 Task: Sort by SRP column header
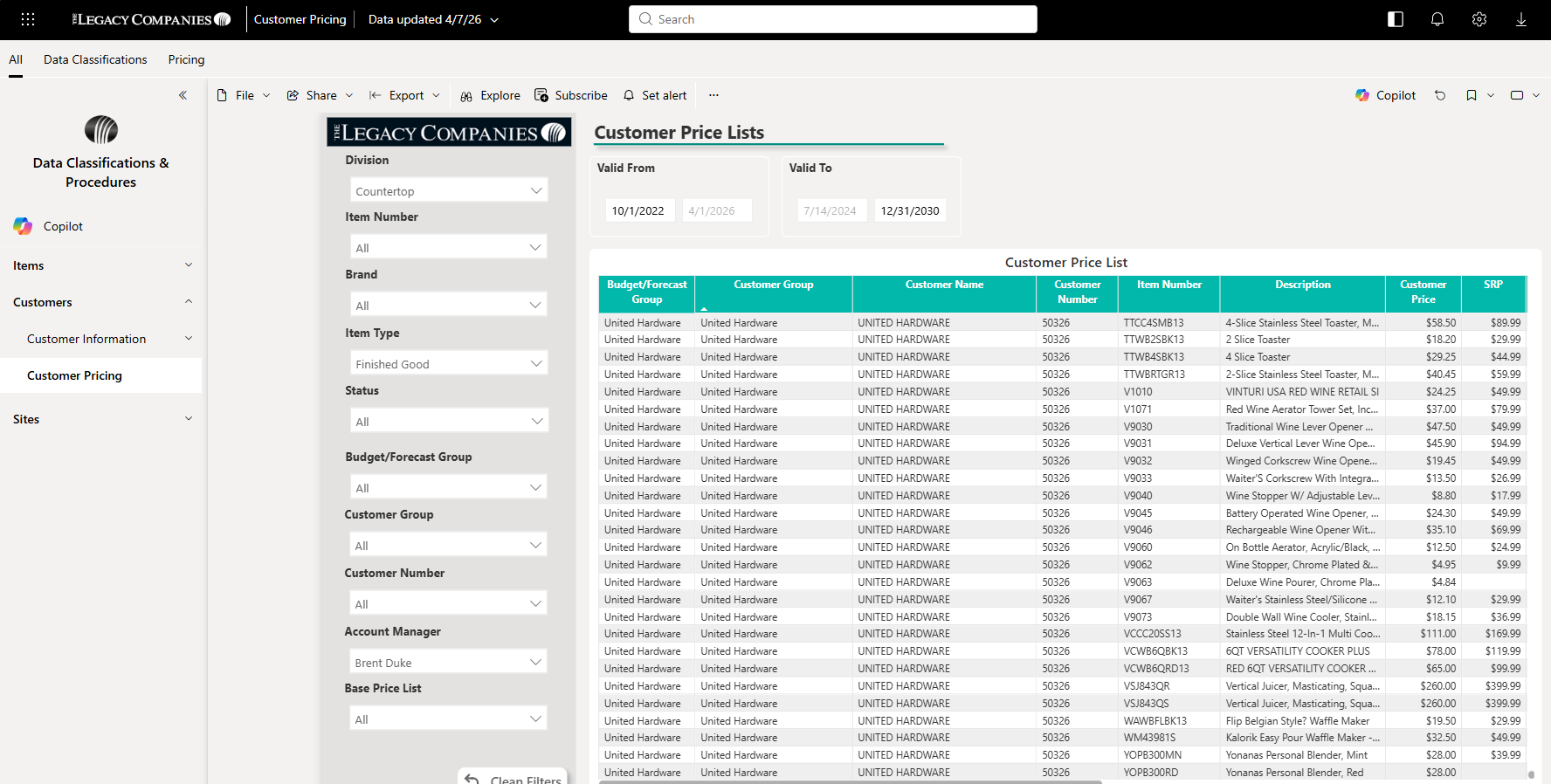pos(1493,292)
